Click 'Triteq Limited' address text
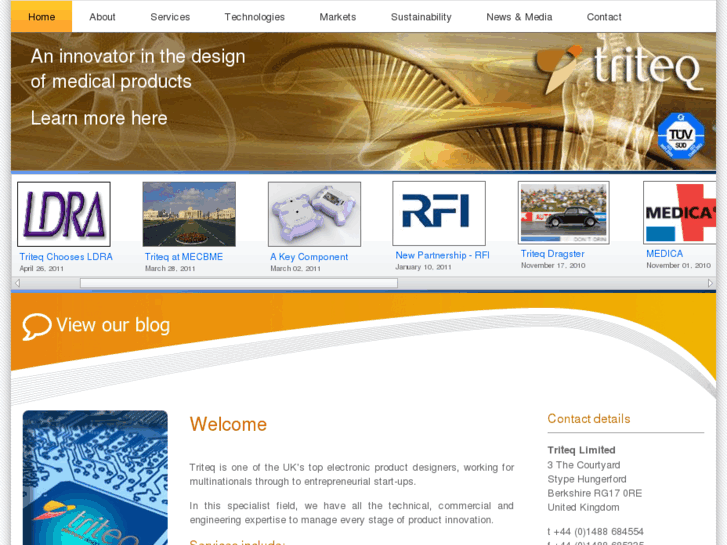 [581, 450]
